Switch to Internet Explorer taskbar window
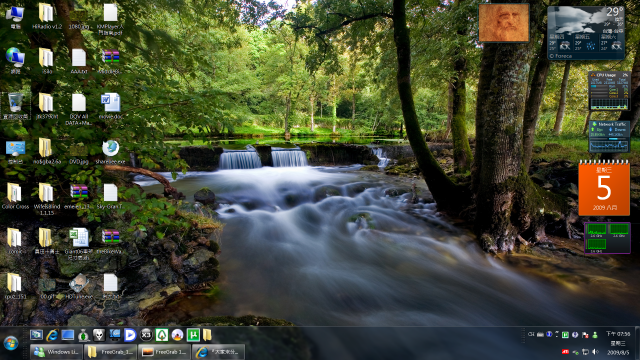The height and width of the screenshot is (360, 640). pyautogui.click(x=219, y=351)
